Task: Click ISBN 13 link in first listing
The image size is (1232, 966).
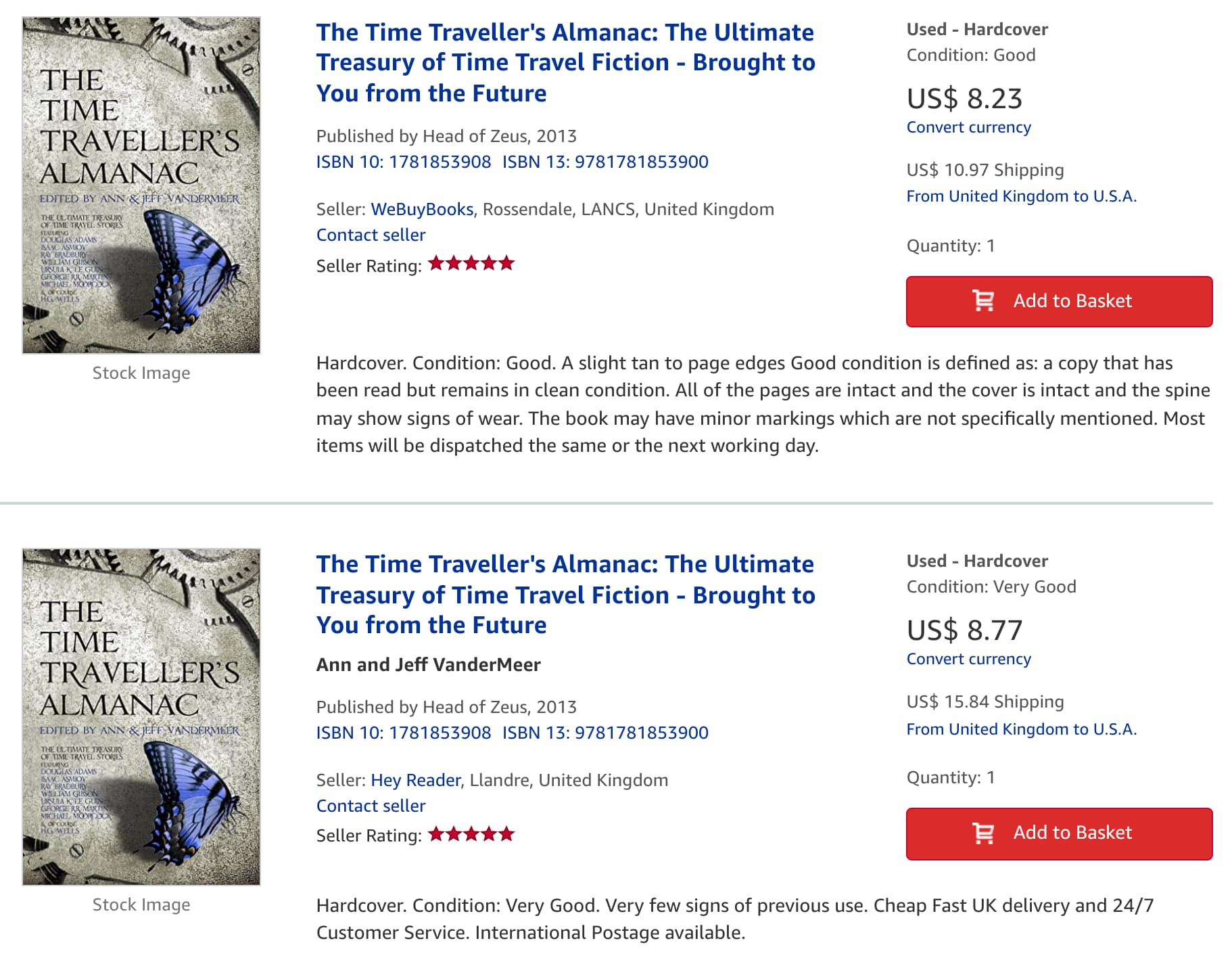Action: click(x=605, y=162)
